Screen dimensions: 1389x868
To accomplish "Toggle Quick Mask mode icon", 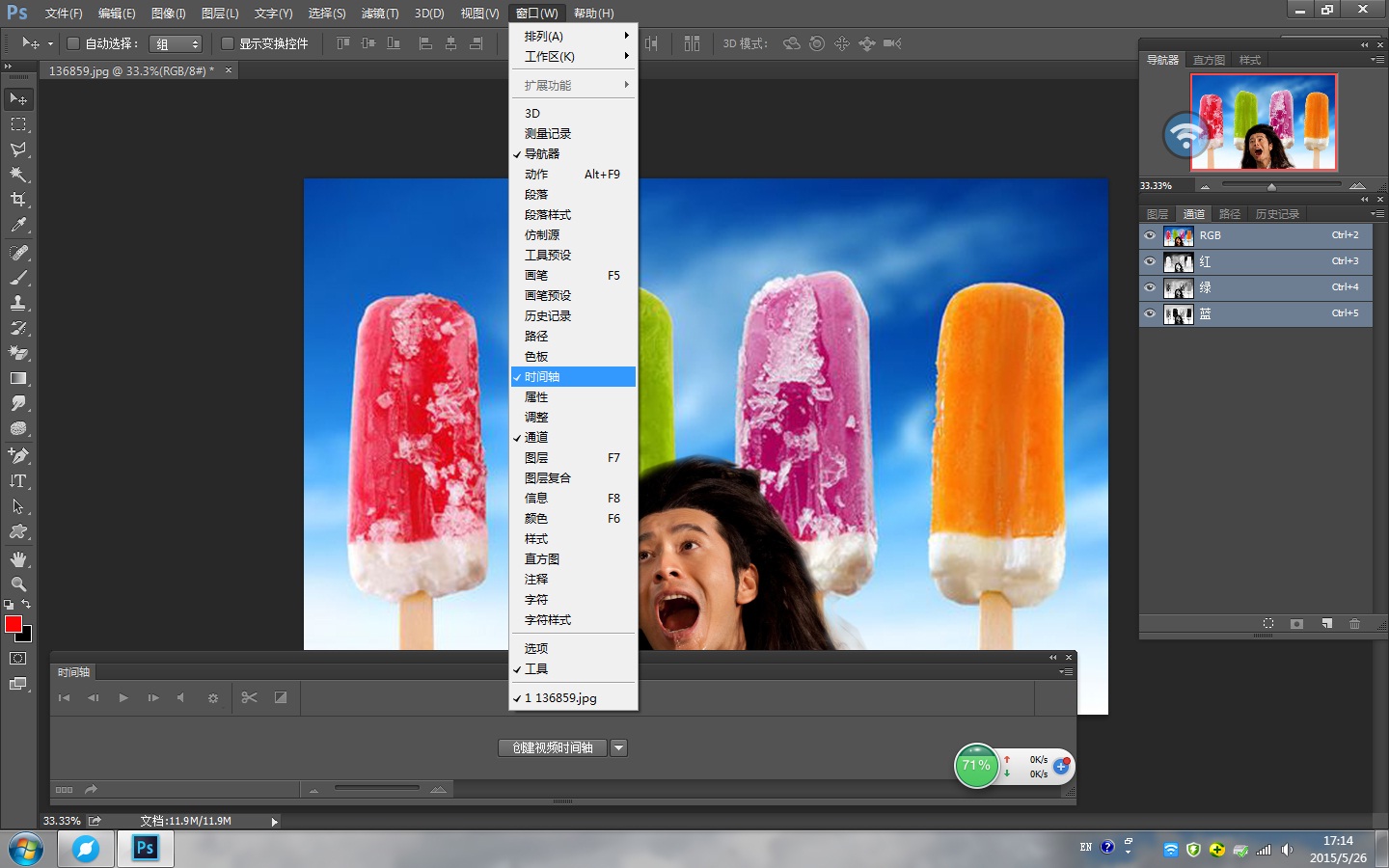I will 18,659.
